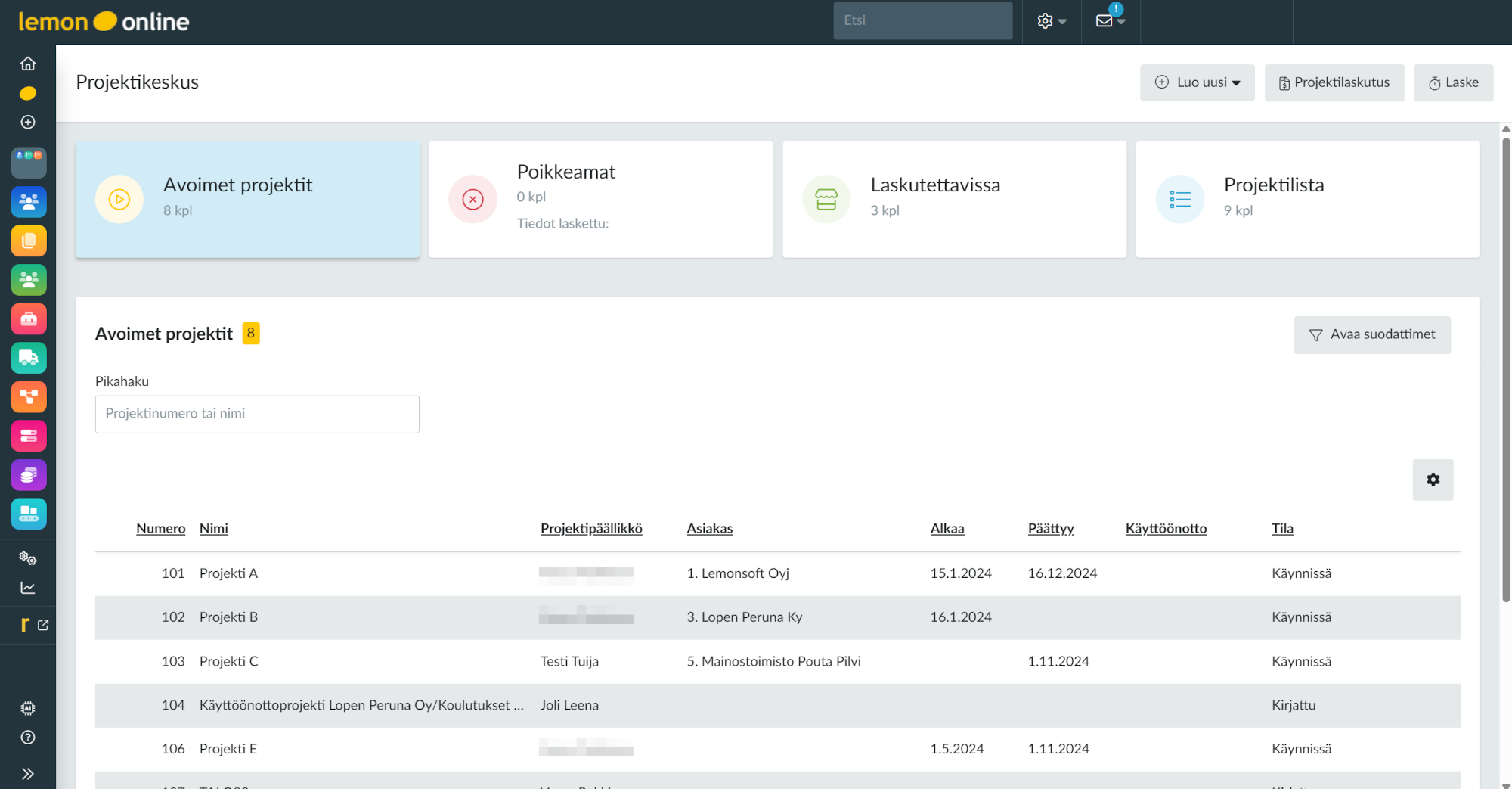Screen dimensions: 1512x789
Task: Open table column settings gear
Action: click(x=1433, y=480)
